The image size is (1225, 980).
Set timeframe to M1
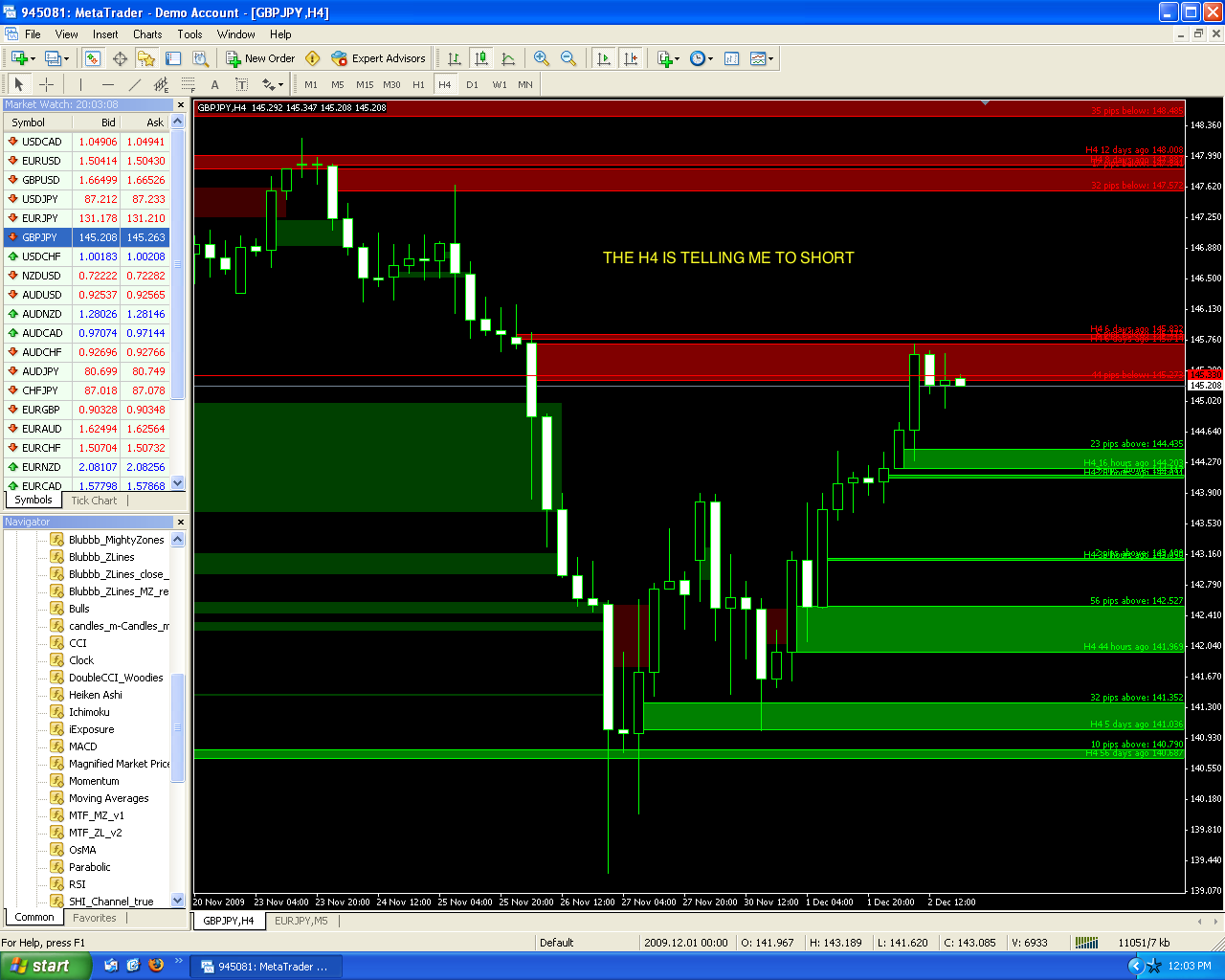(311, 84)
